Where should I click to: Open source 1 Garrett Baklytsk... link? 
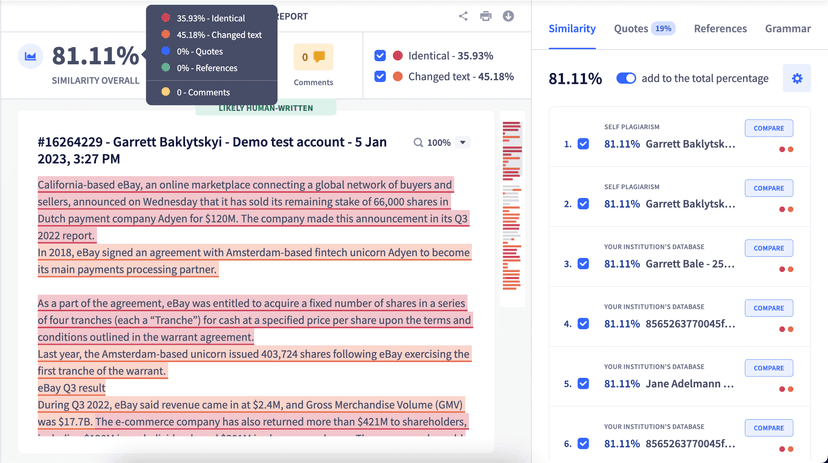690,144
